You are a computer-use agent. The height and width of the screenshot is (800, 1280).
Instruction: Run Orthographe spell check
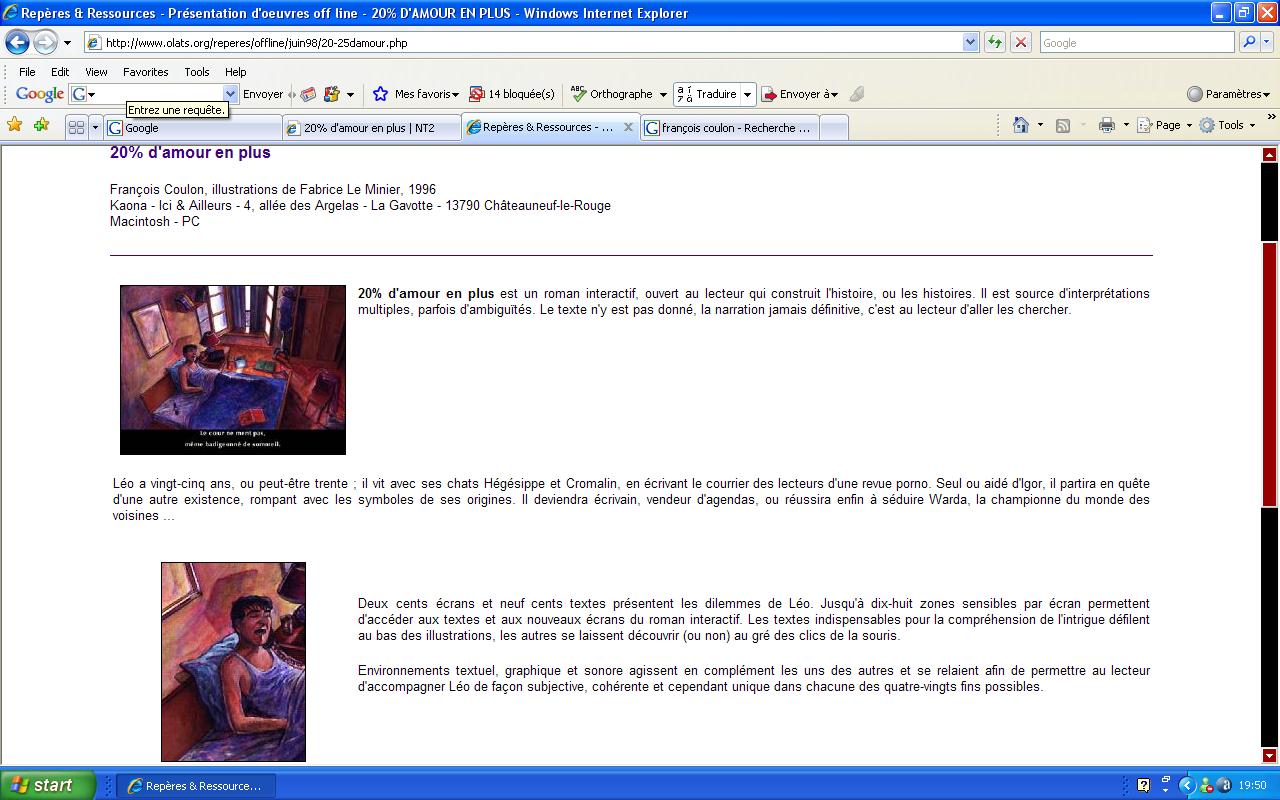point(611,94)
